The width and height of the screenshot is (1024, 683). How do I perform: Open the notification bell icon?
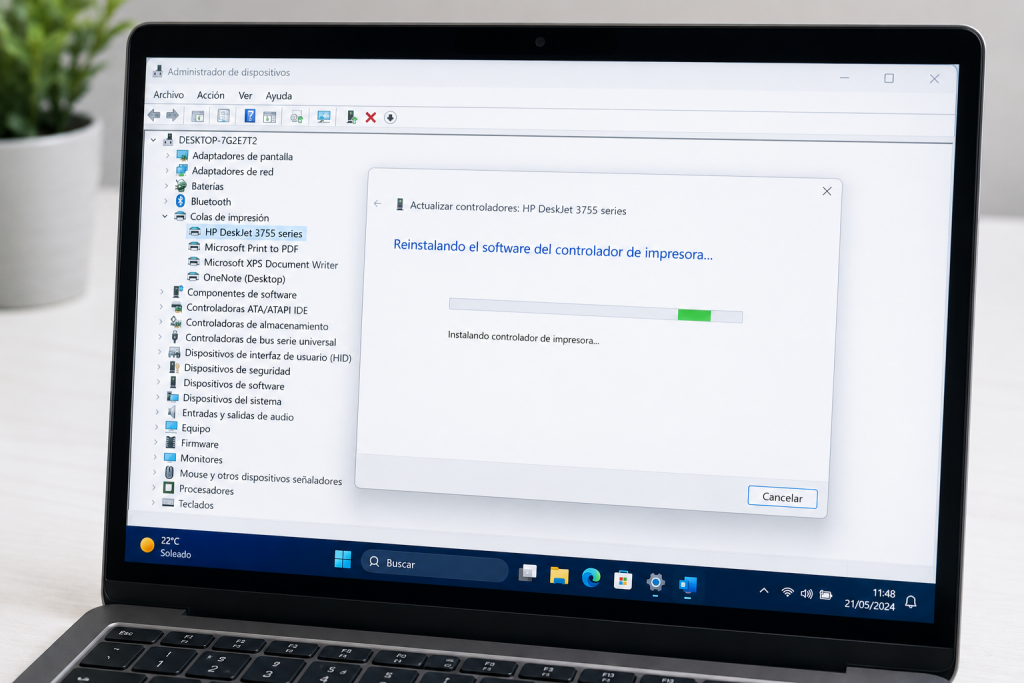pyautogui.click(x=910, y=602)
